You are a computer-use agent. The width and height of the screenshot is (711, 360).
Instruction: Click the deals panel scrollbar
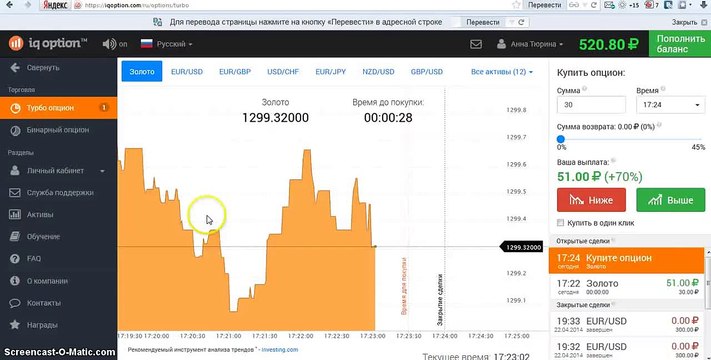point(708,283)
